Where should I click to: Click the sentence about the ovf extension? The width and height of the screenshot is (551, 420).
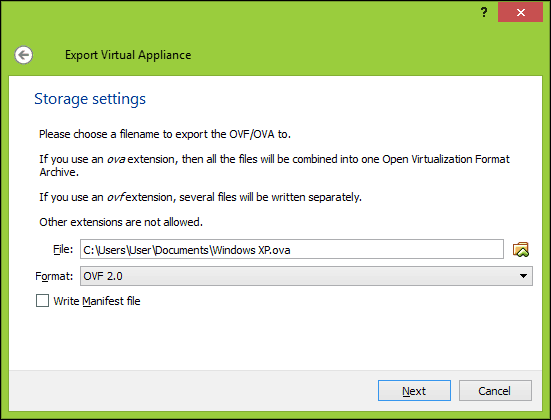pos(200,197)
